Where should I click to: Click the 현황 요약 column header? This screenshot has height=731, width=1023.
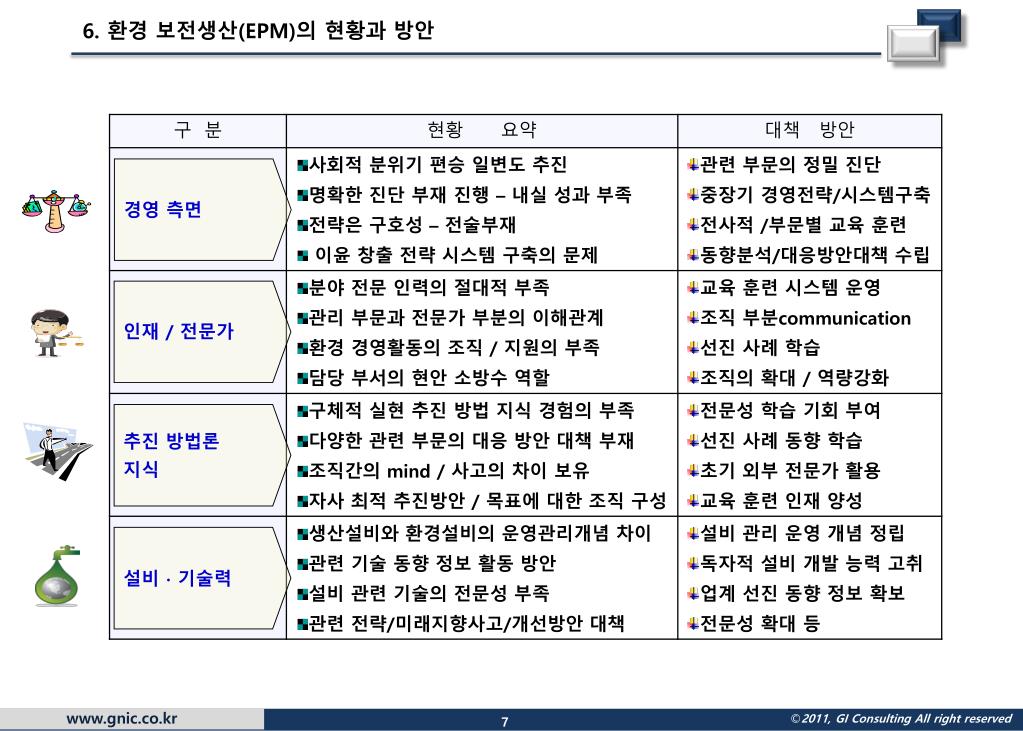pos(481,130)
